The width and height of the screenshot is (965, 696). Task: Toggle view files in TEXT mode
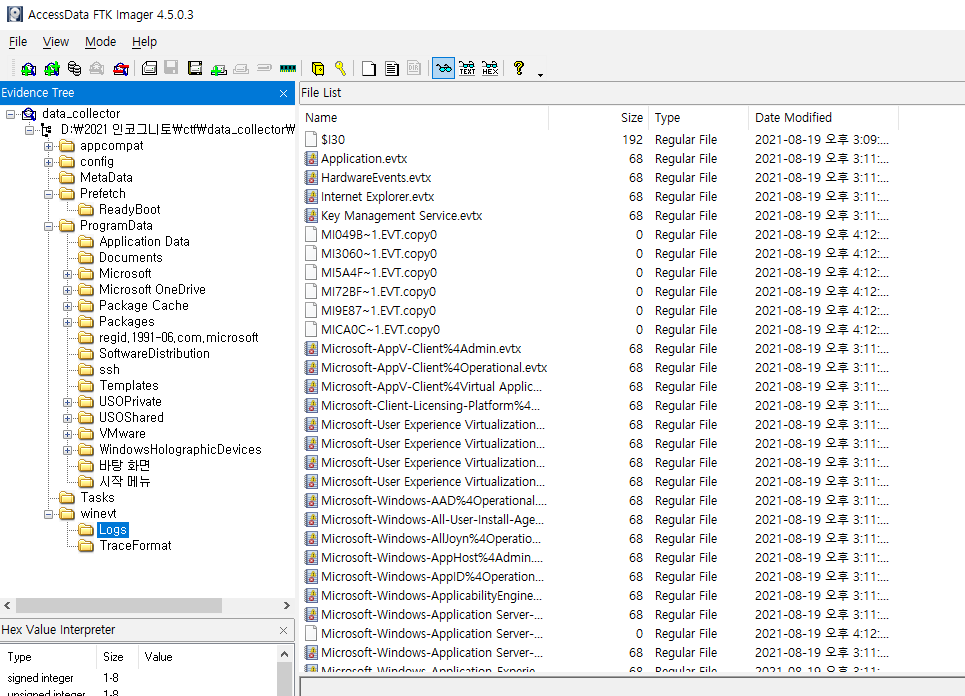tap(467, 68)
